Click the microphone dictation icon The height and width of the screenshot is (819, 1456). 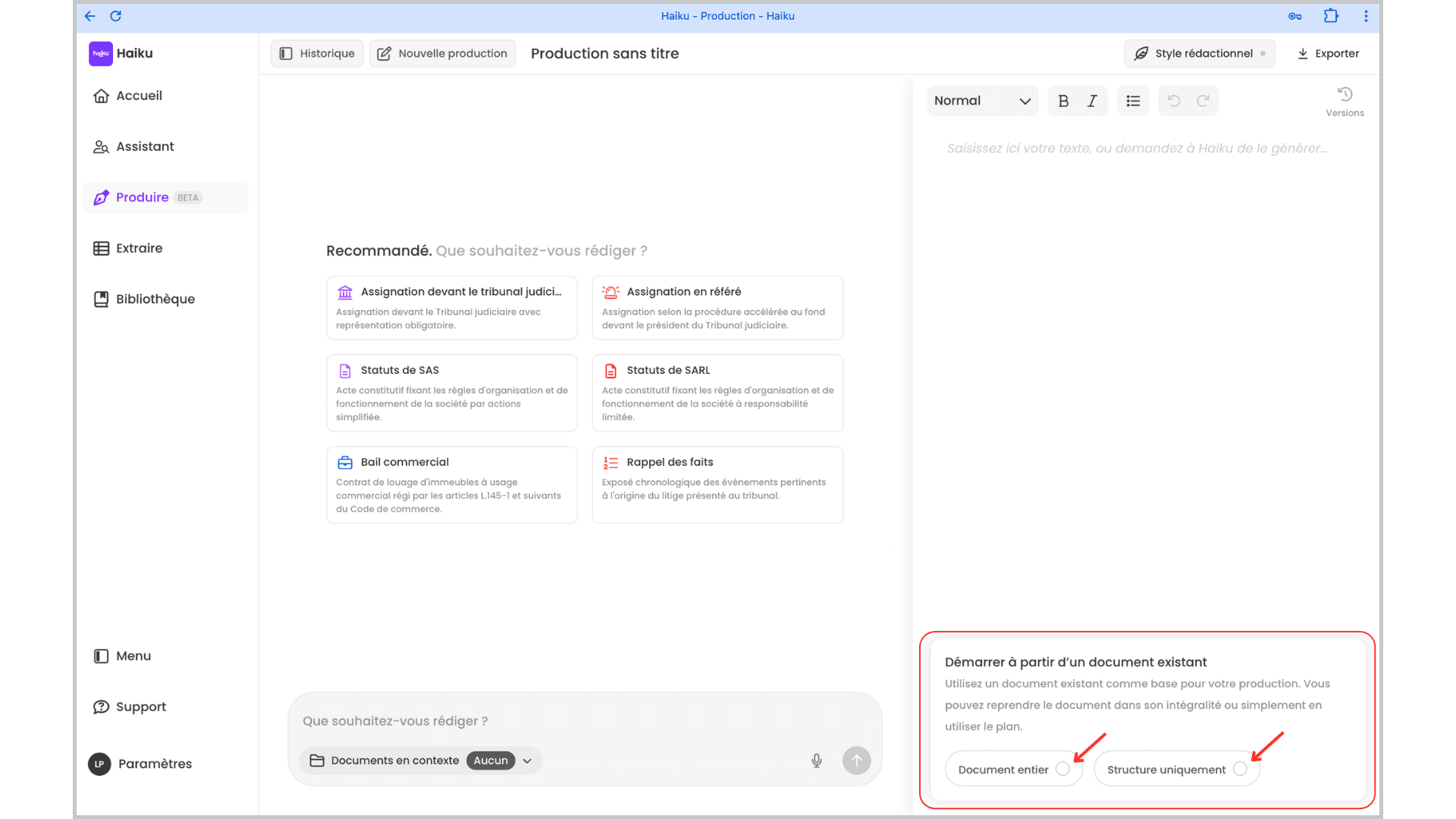pyautogui.click(x=817, y=761)
